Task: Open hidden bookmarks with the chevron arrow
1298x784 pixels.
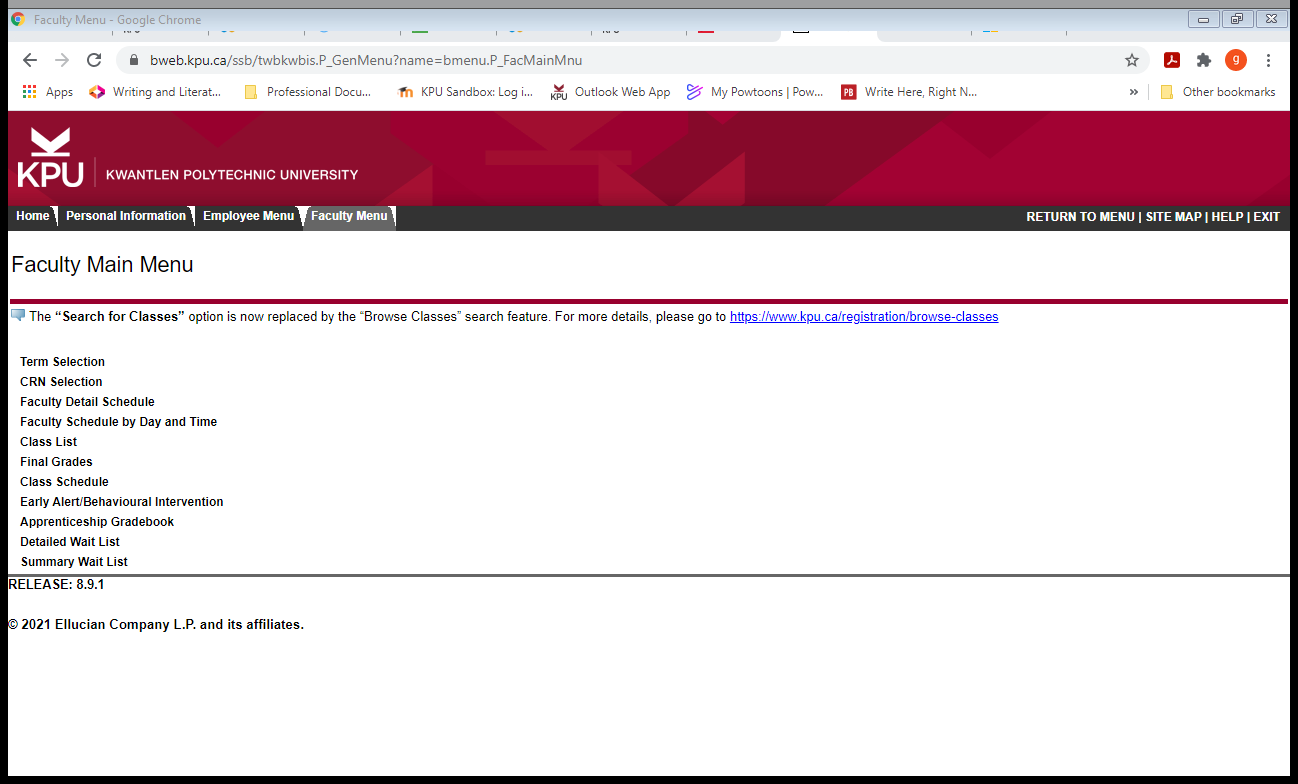Action: coord(1133,91)
